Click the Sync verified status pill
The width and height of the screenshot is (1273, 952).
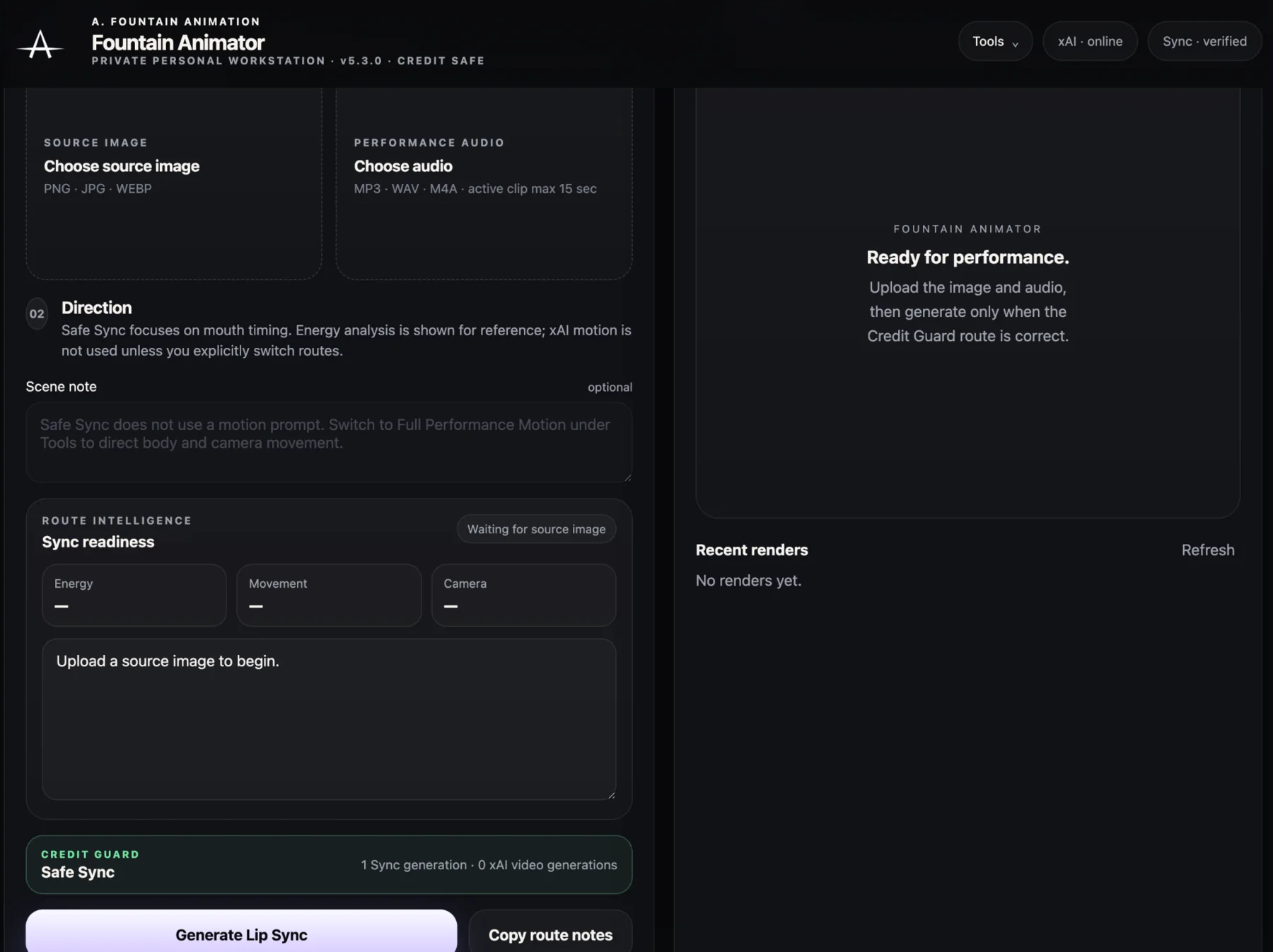[1204, 41]
